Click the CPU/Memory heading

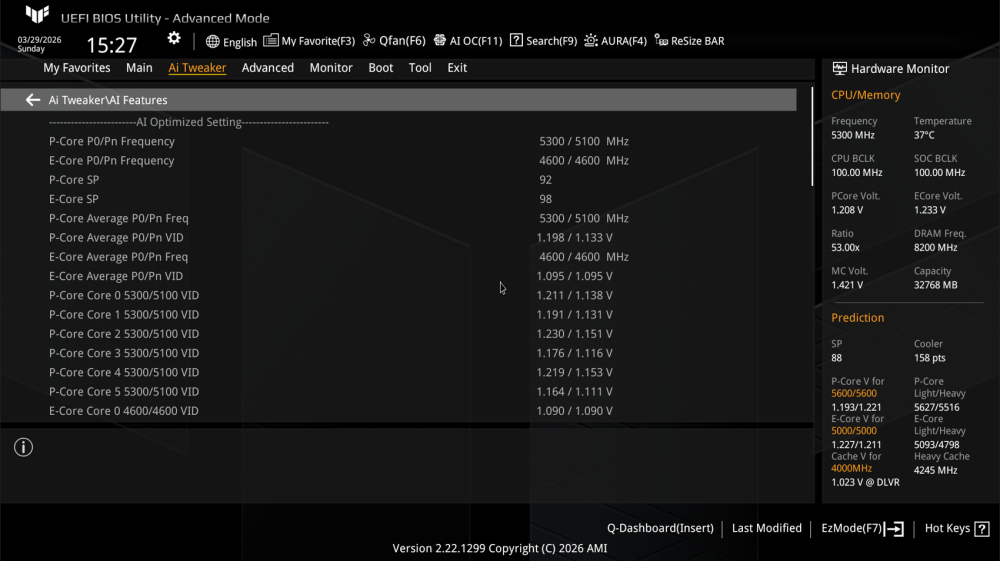(865, 95)
